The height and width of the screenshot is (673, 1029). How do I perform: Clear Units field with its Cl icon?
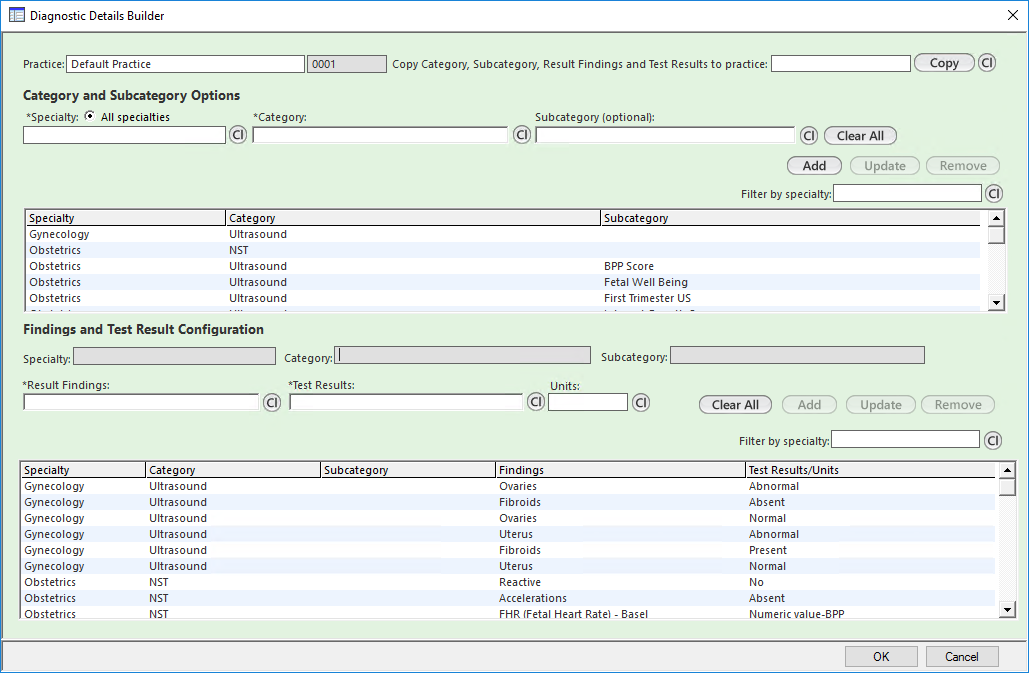click(x=641, y=403)
